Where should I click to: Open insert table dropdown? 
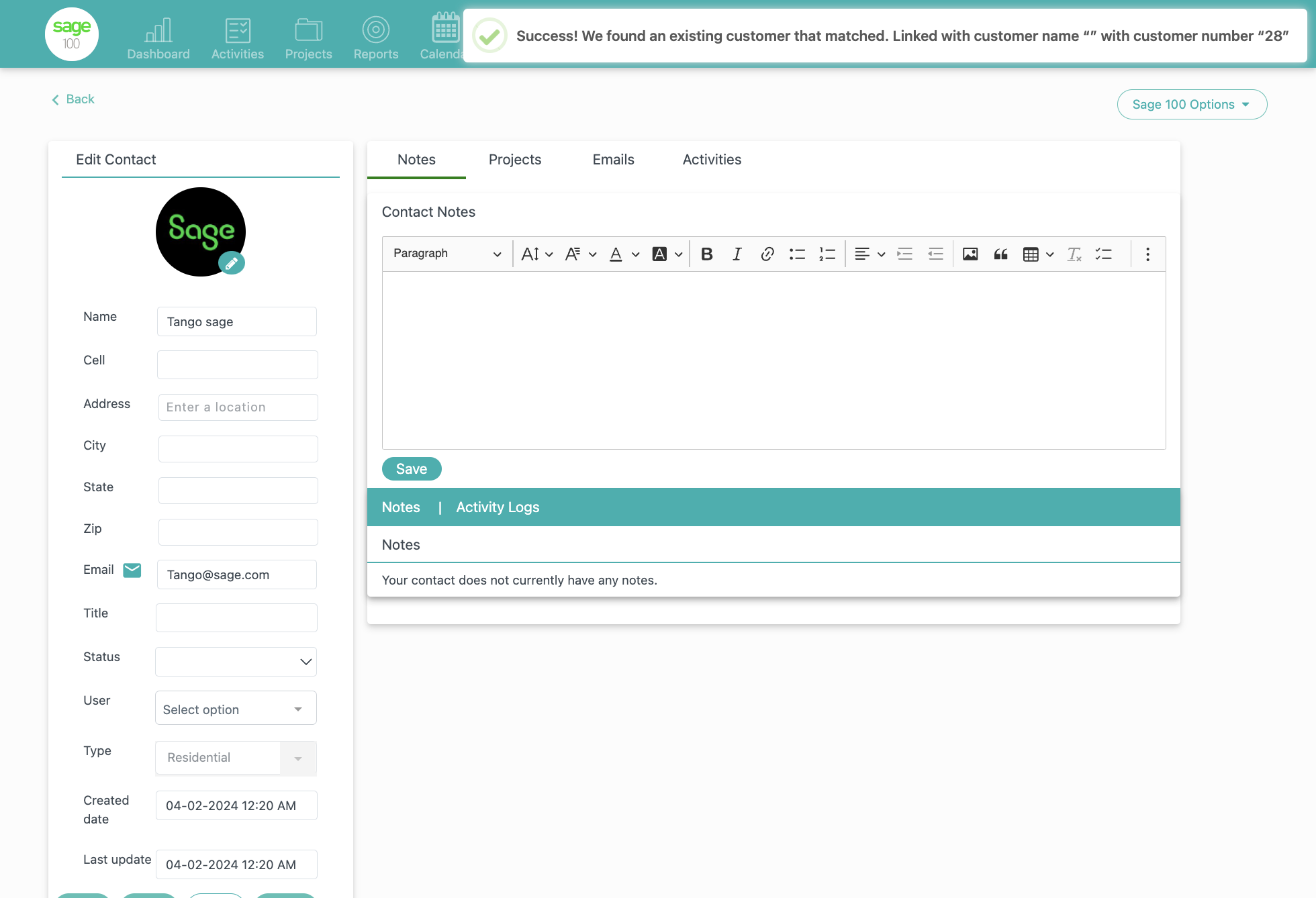point(1038,254)
